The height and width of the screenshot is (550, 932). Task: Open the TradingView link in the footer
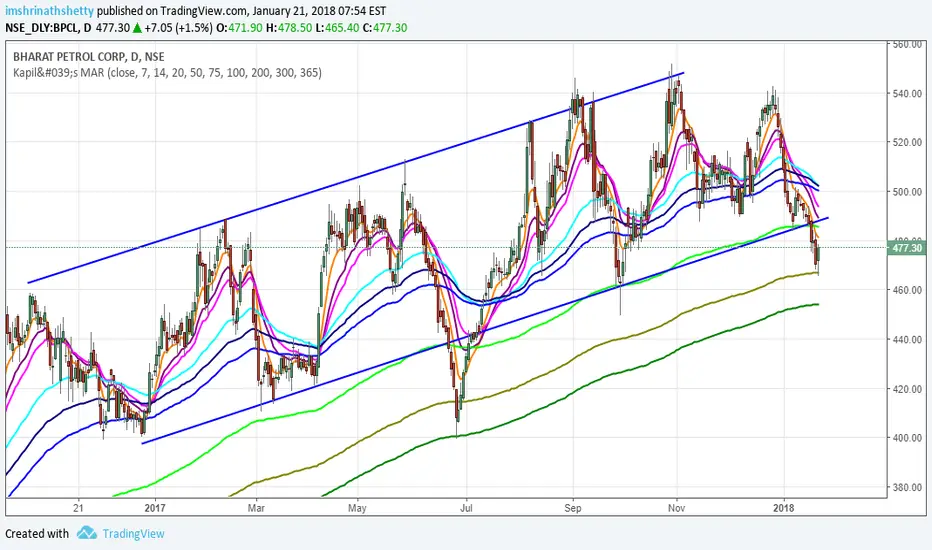click(x=133, y=533)
